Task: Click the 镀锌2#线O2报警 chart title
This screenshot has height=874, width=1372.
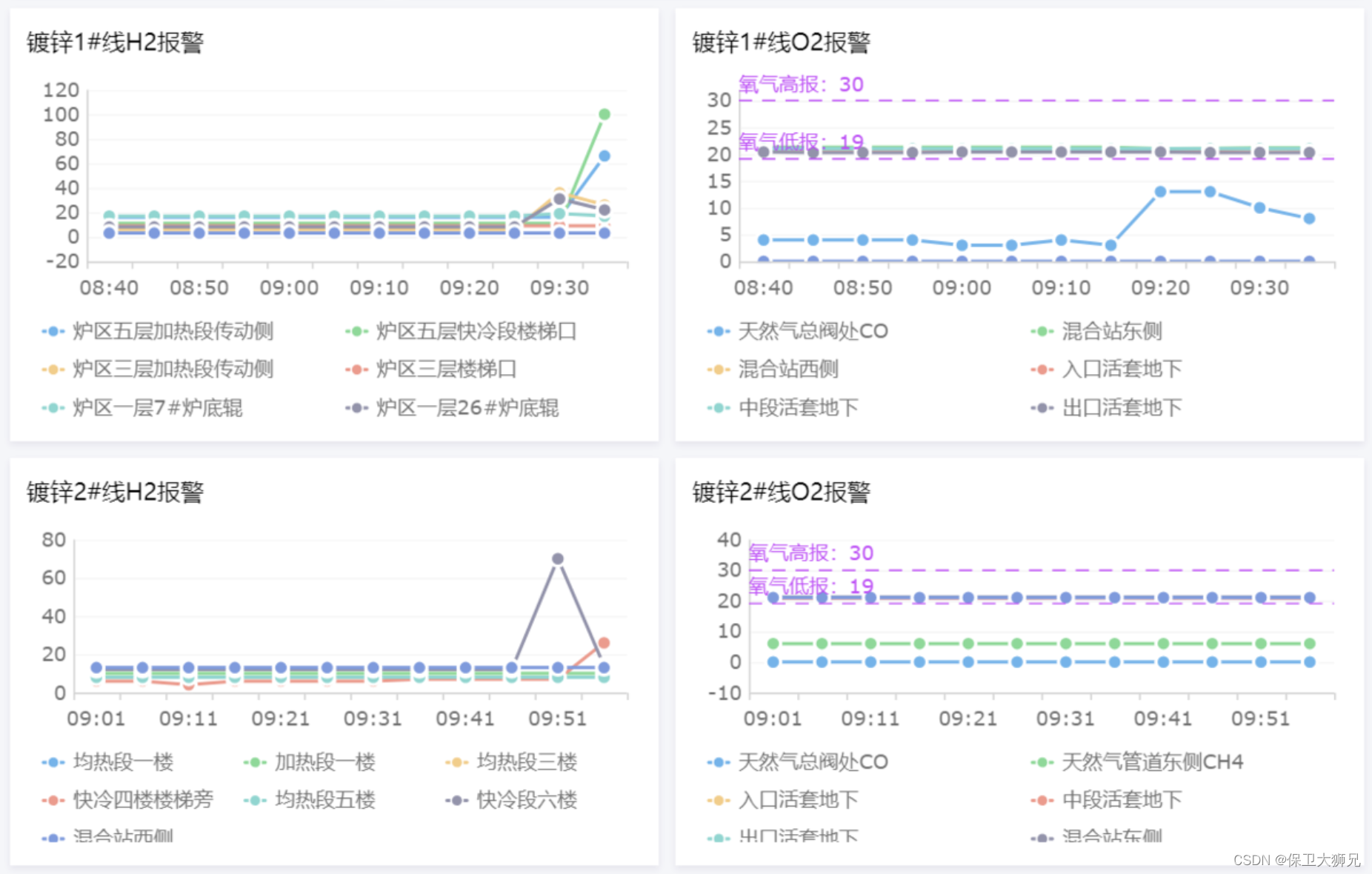Action: coord(782,492)
